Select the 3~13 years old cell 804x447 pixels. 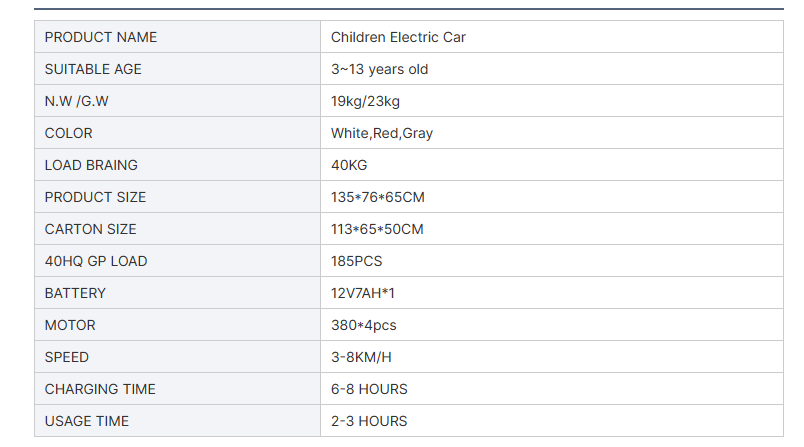(x=552, y=69)
